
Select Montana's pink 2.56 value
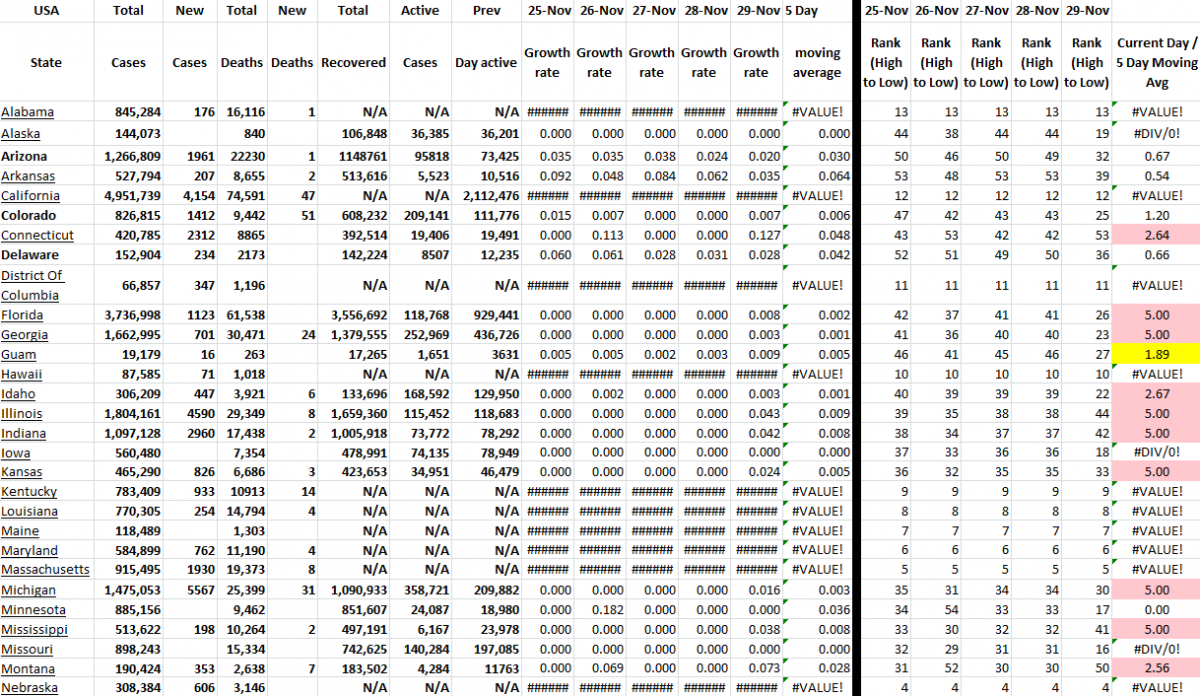tap(1157, 668)
